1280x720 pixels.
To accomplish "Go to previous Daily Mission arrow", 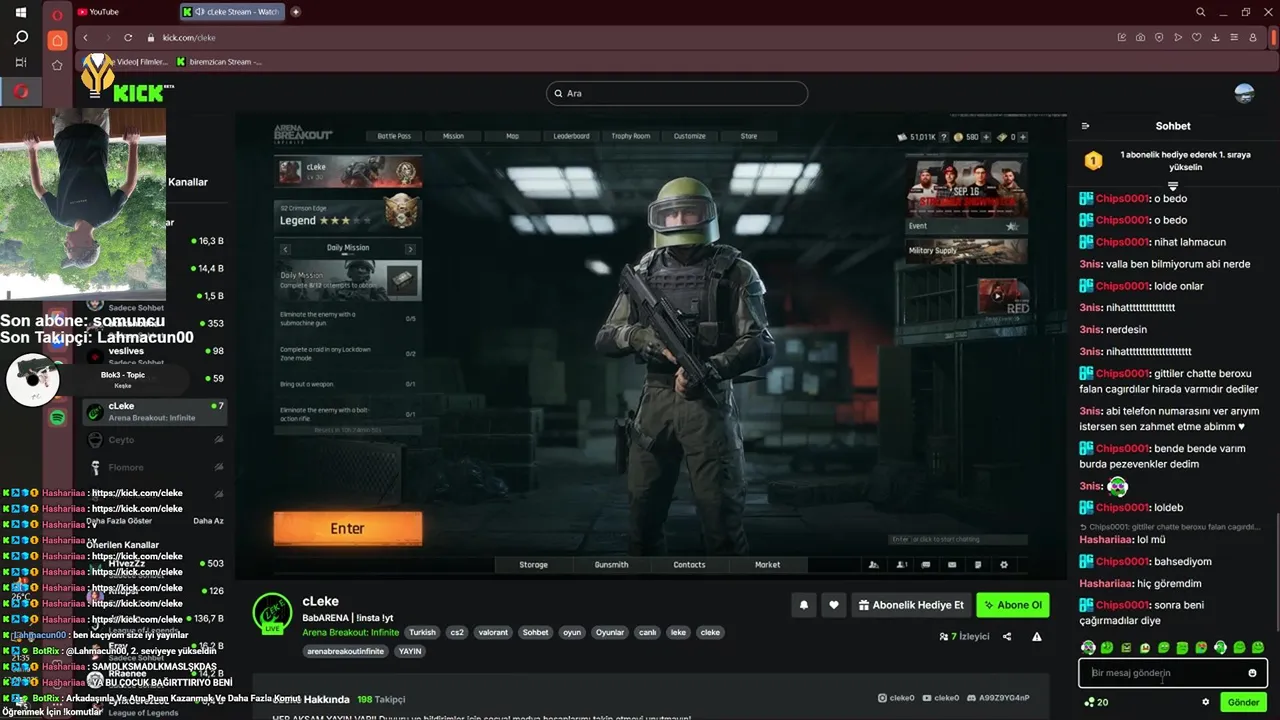I will point(286,248).
